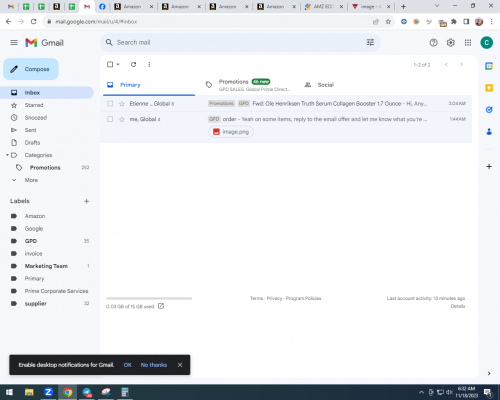Open the Google apps grid
This screenshot has height=400, width=500.
468,43
